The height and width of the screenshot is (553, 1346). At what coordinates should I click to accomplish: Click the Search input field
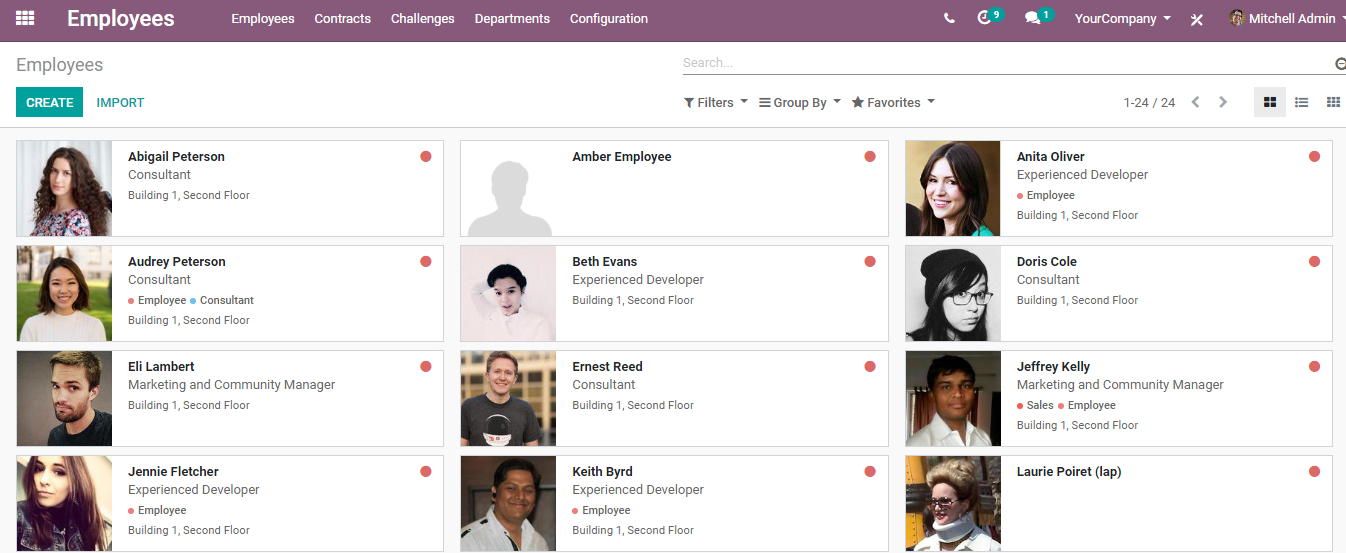click(x=1007, y=62)
